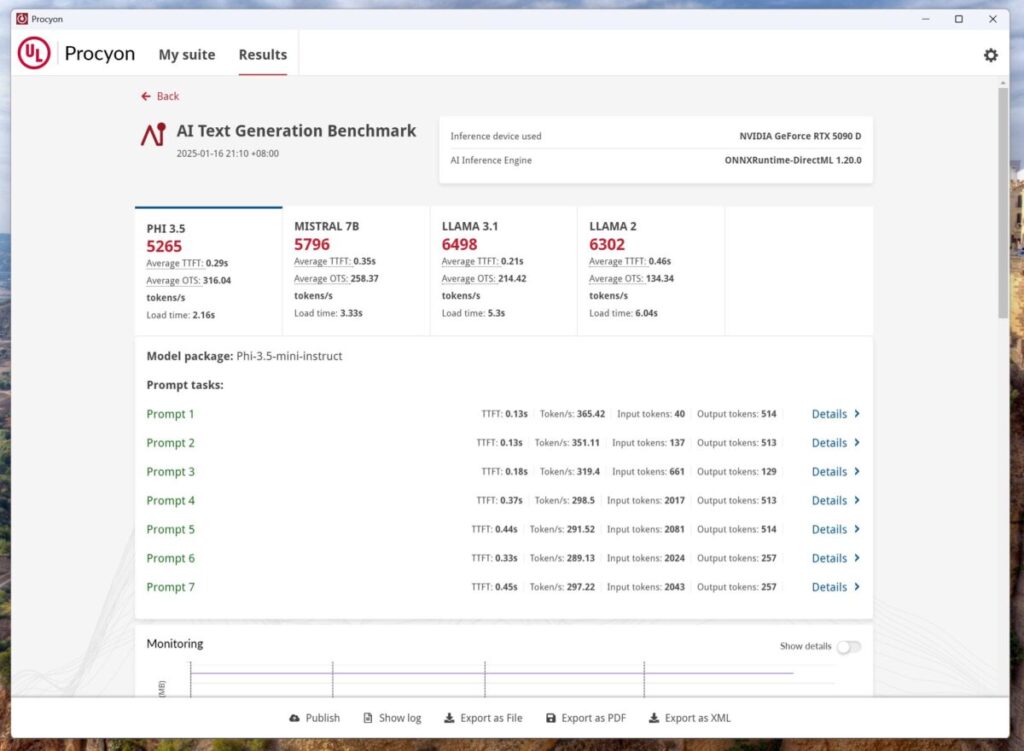Click the back arrow icon
The height and width of the screenshot is (751, 1024).
pos(146,96)
